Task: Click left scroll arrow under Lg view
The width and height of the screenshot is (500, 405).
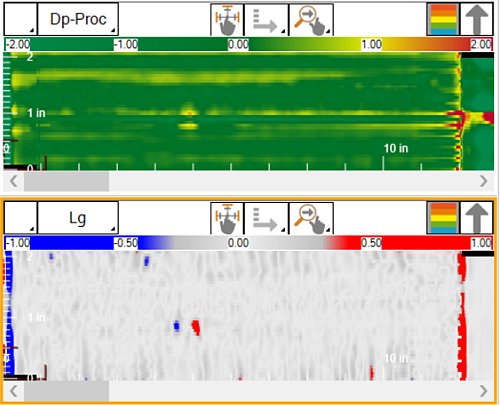Action: (14, 391)
